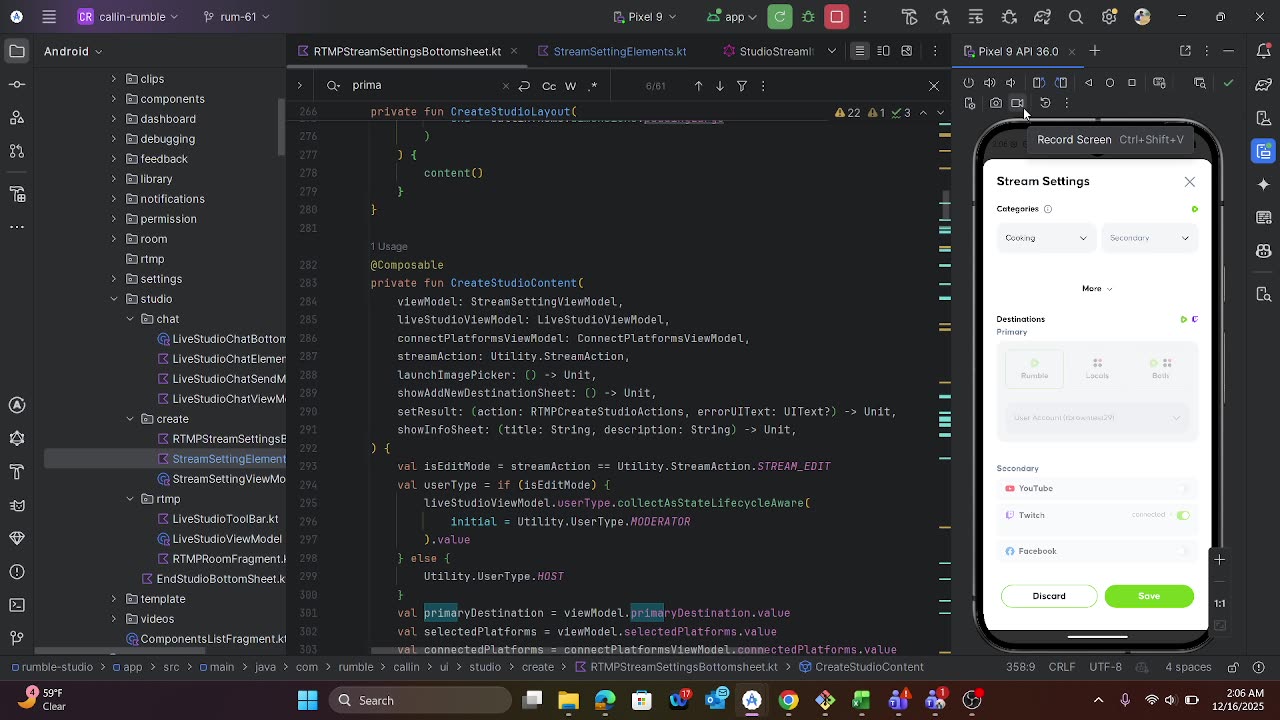Click the emulator Volume Down icon
Screen dimensions: 1280x720
[1011, 83]
